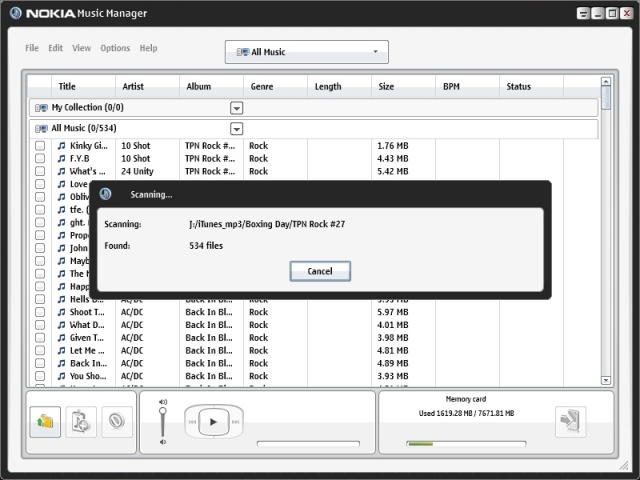This screenshot has width=640, height=480.
Task: Click the Scanning dialog title icon
Action: click(105, 194)
